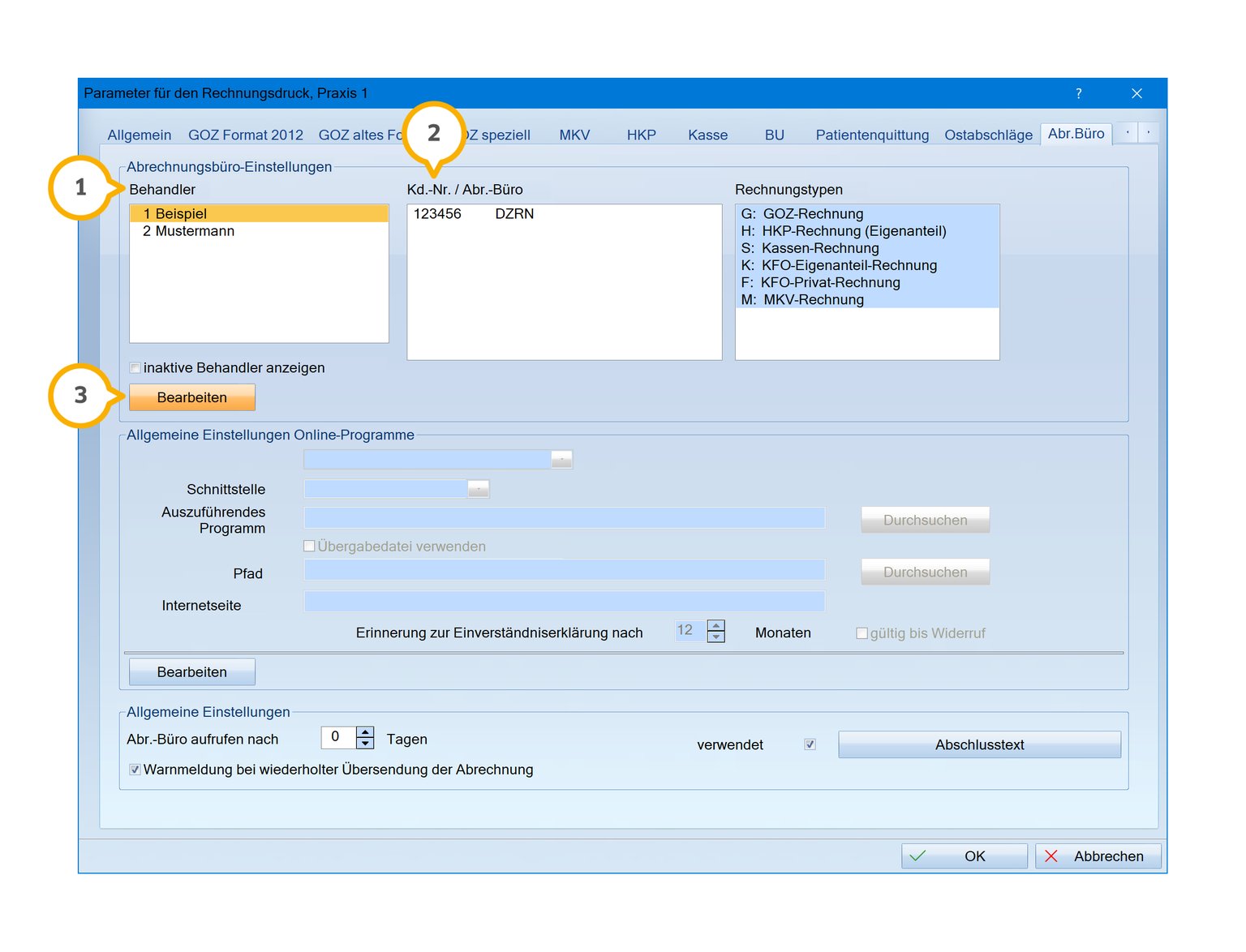Close the Parameter dialog window
Screen dimensions: 1246x952
pyautogui.click(x=1136, y=93)
